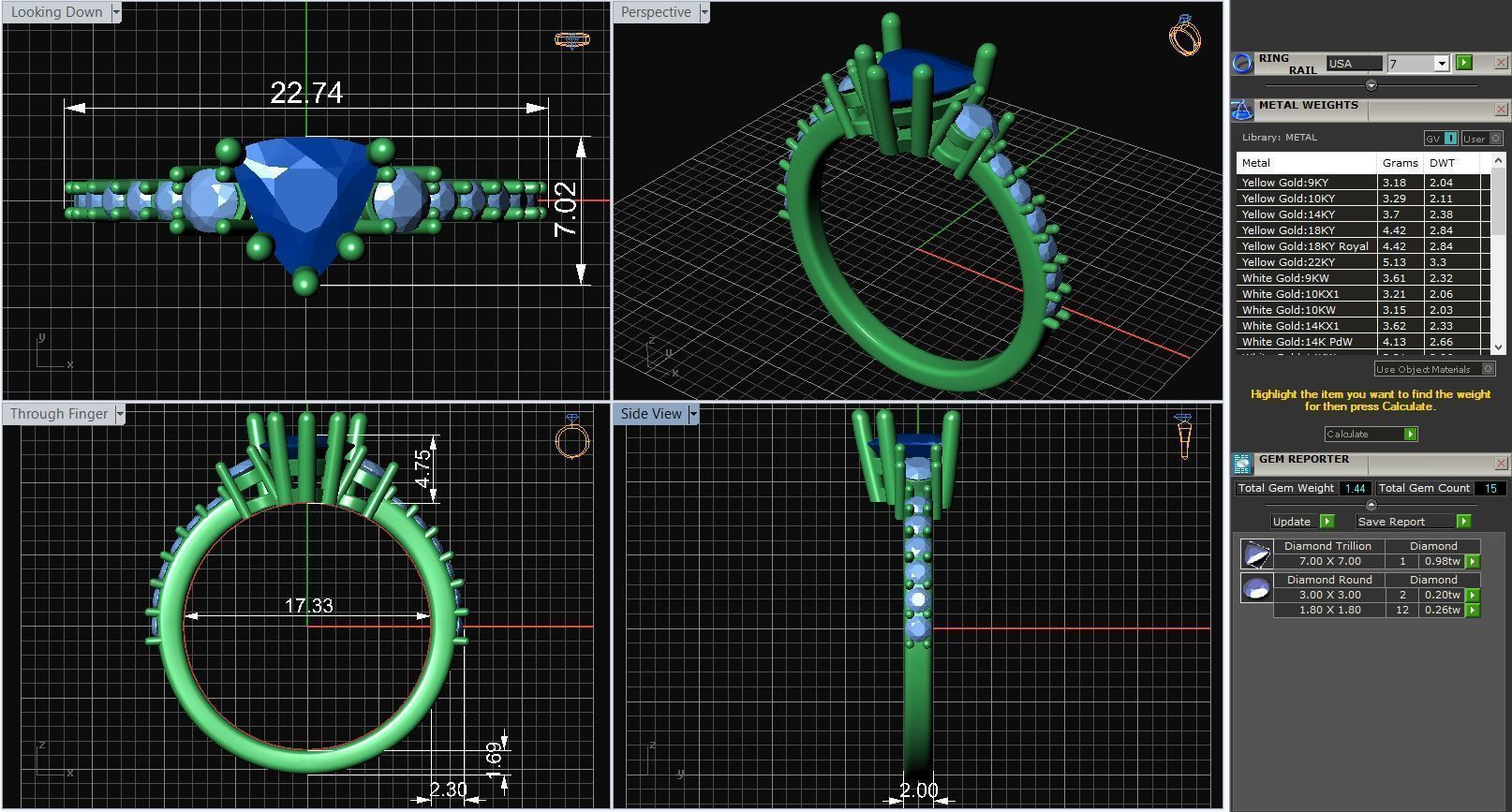Click the Total Gem Count value 15

coord(1490,488)
